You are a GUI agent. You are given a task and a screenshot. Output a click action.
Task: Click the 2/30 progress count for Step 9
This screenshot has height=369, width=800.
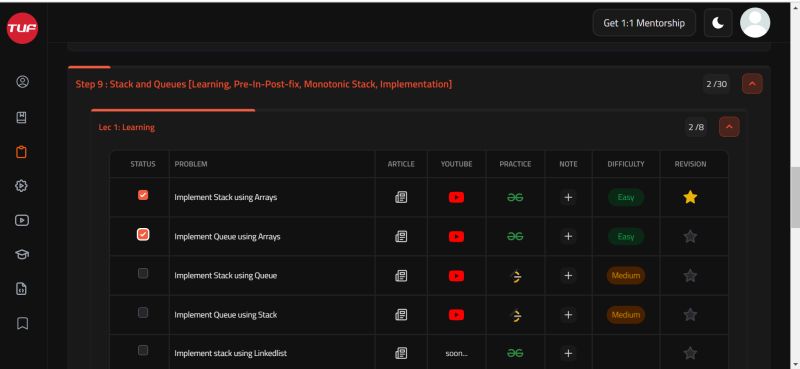click(716, 84)
